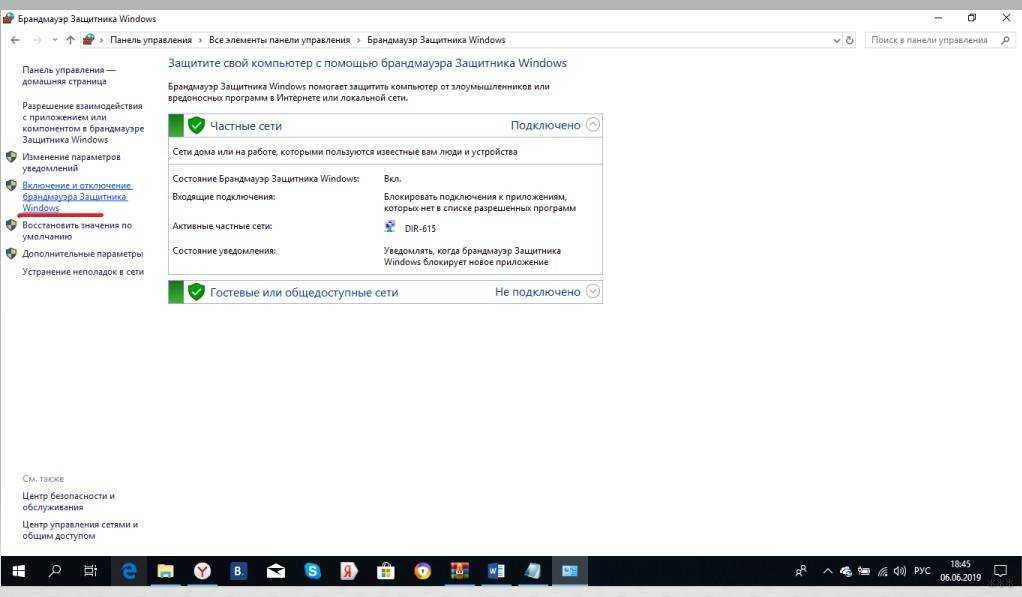Viewport: 1022px width, 597px height.
Task: Open the People icon in taskbar
Action: tap(801, 572)
